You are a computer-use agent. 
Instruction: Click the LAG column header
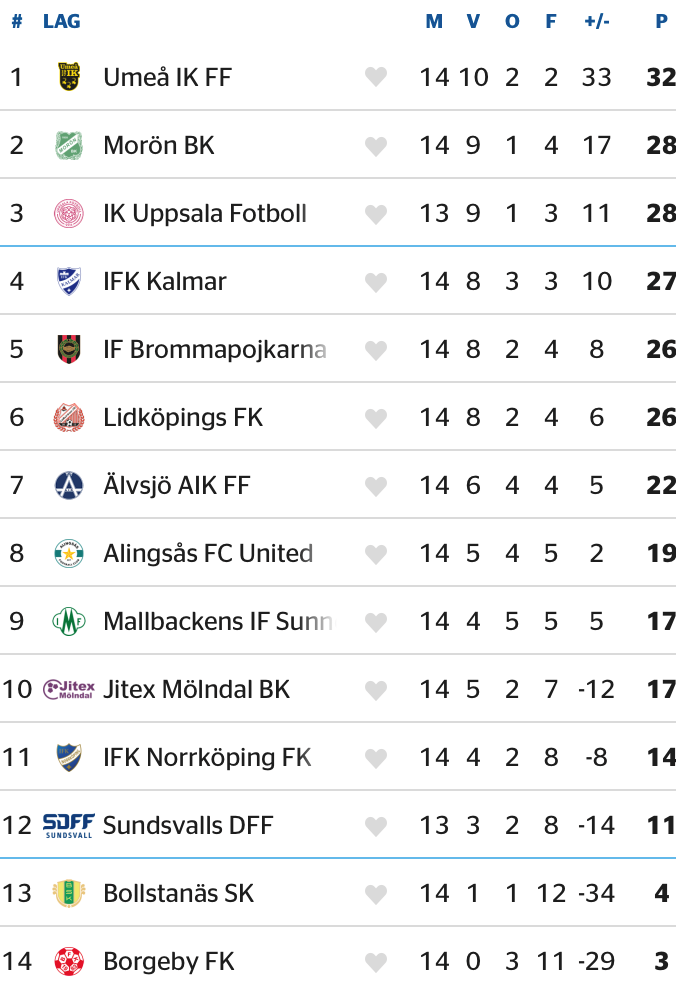click(x=62, y=21)
